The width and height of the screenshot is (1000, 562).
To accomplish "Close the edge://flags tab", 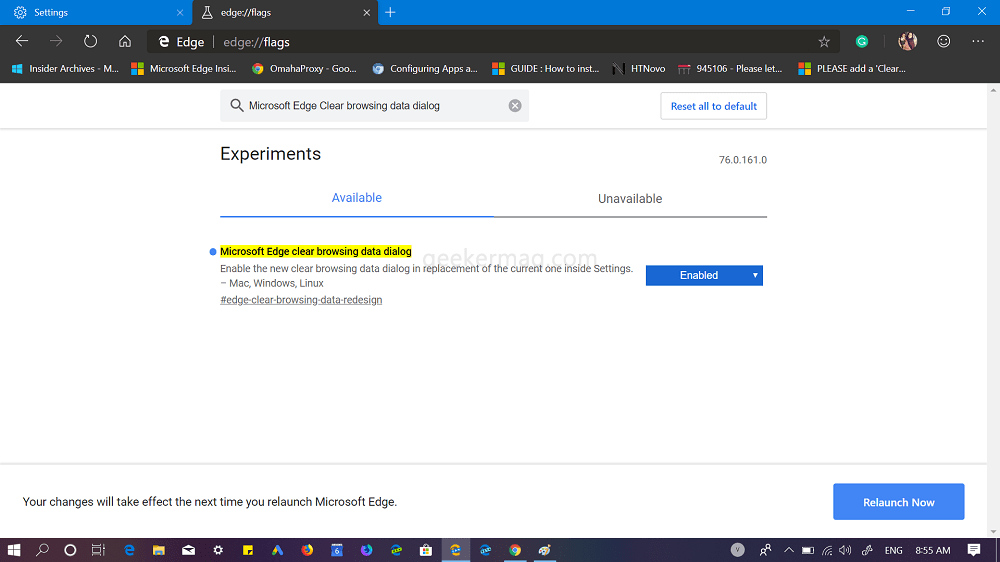I will (366, 13).
